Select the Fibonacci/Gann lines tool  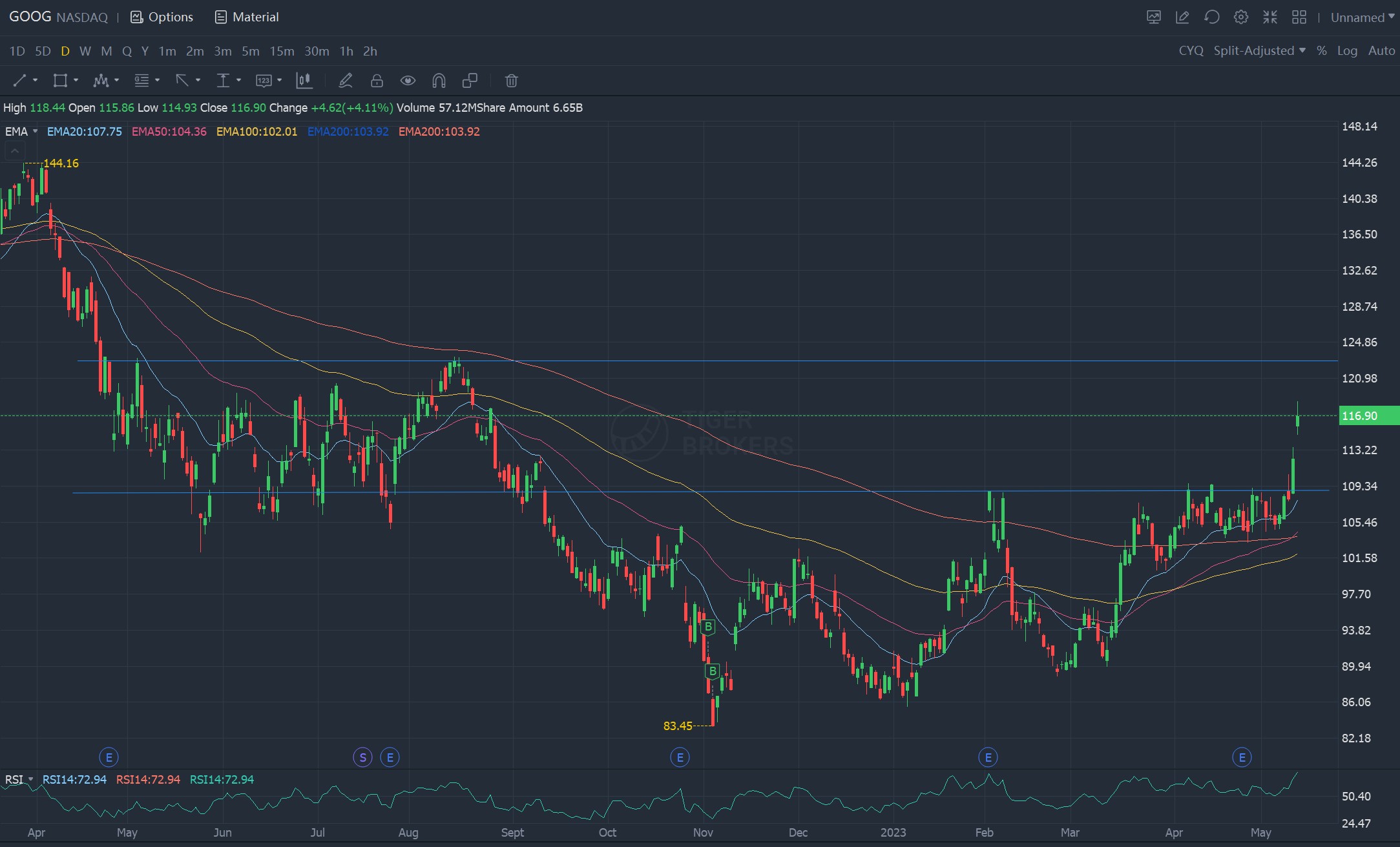click(x=141, y=81)
